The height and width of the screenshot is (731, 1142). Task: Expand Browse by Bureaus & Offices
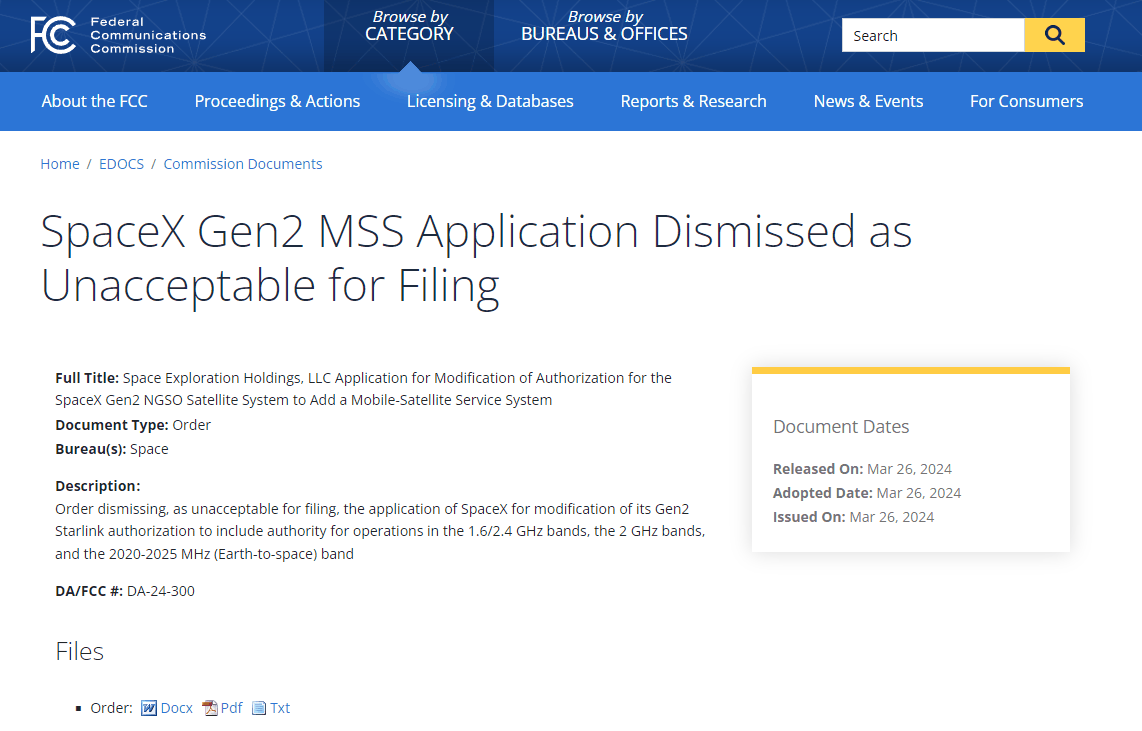[x=604, y=26]
